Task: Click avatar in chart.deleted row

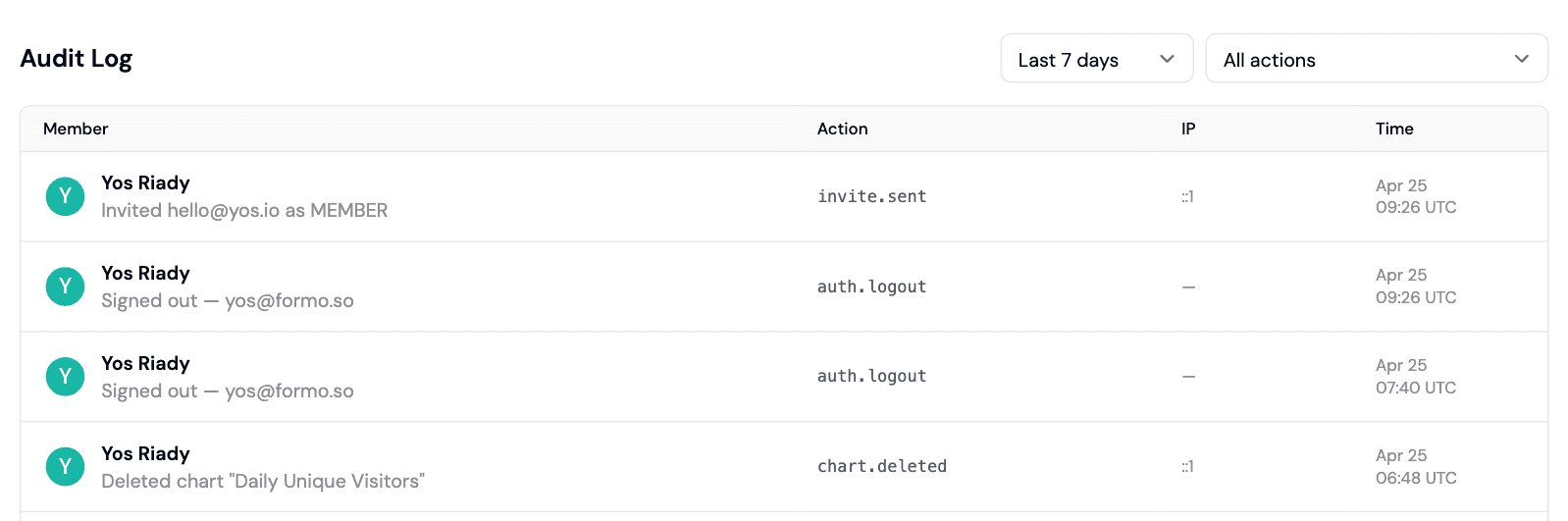Action: click(65, 467)
